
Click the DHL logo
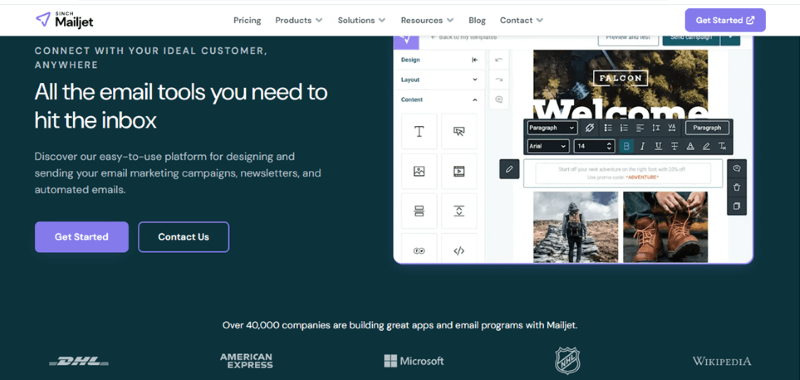(x=79, y=362)
